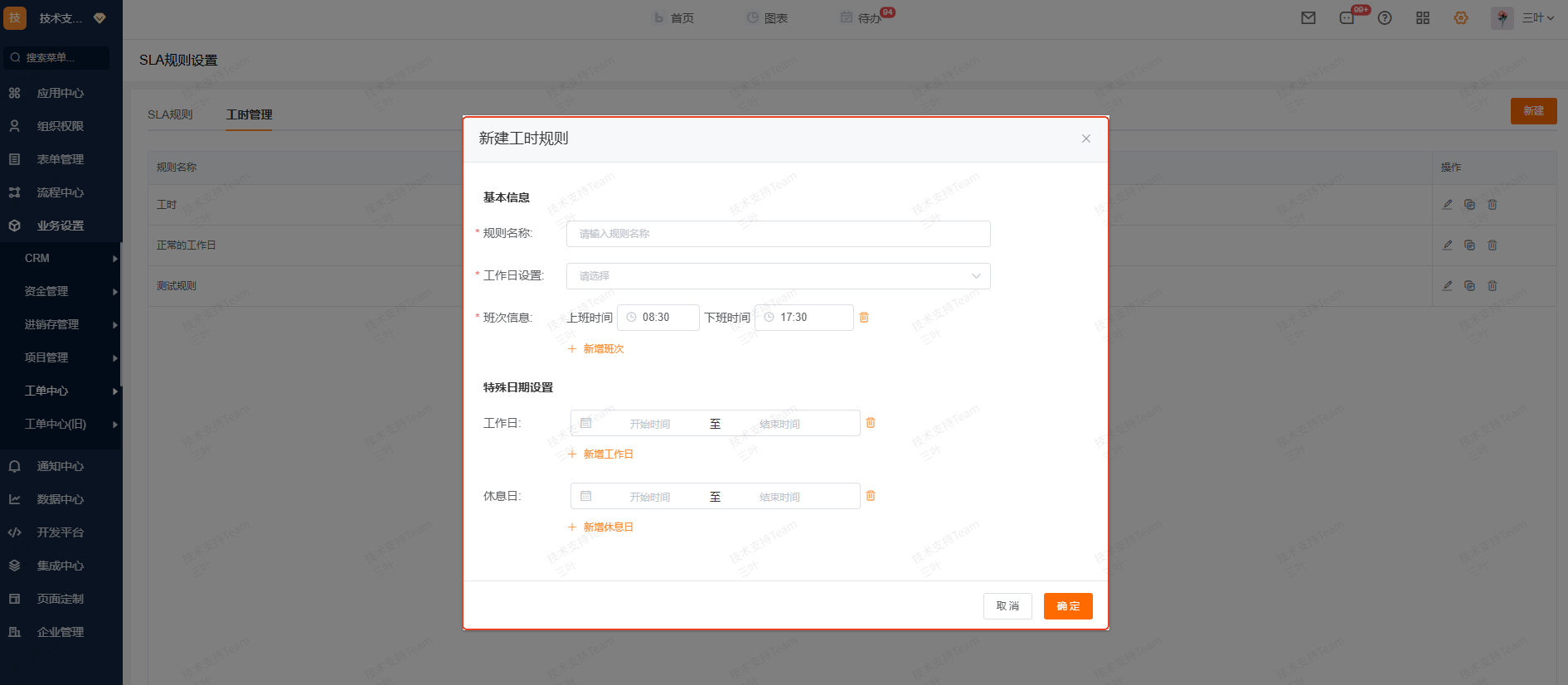
Task: Open the orange settings gear icon
Action: click(x=1461, y=18)
